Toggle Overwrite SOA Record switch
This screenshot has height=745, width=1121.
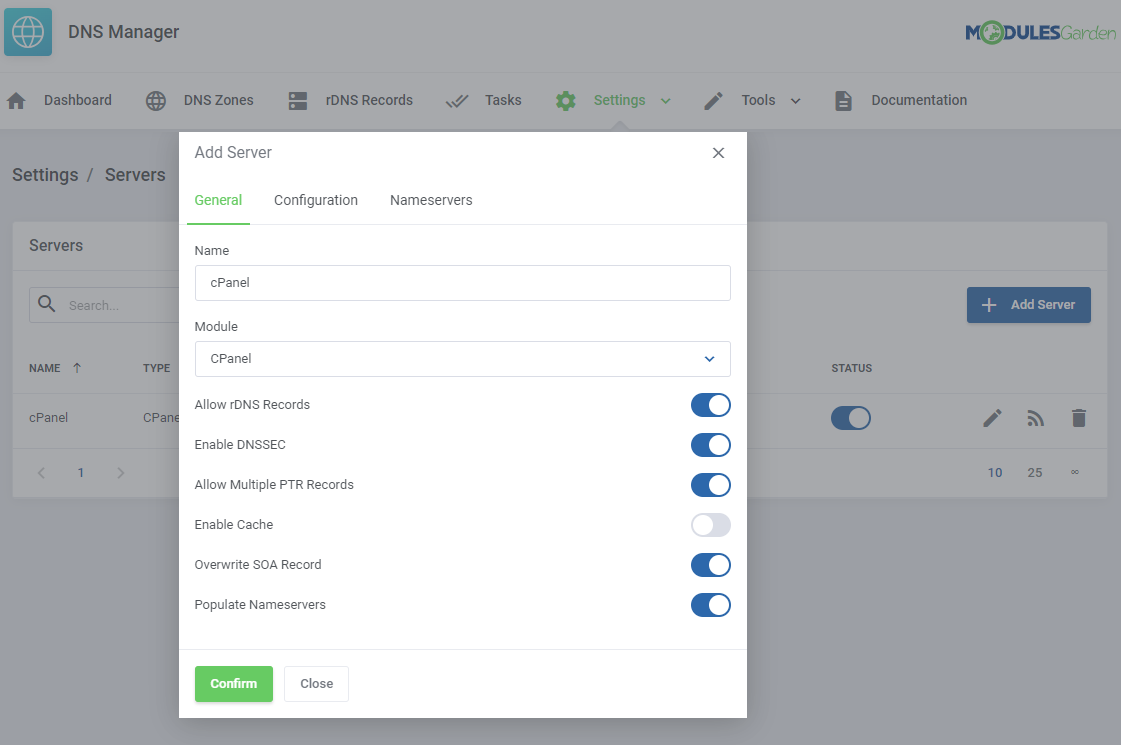click(x=711, y=566)
